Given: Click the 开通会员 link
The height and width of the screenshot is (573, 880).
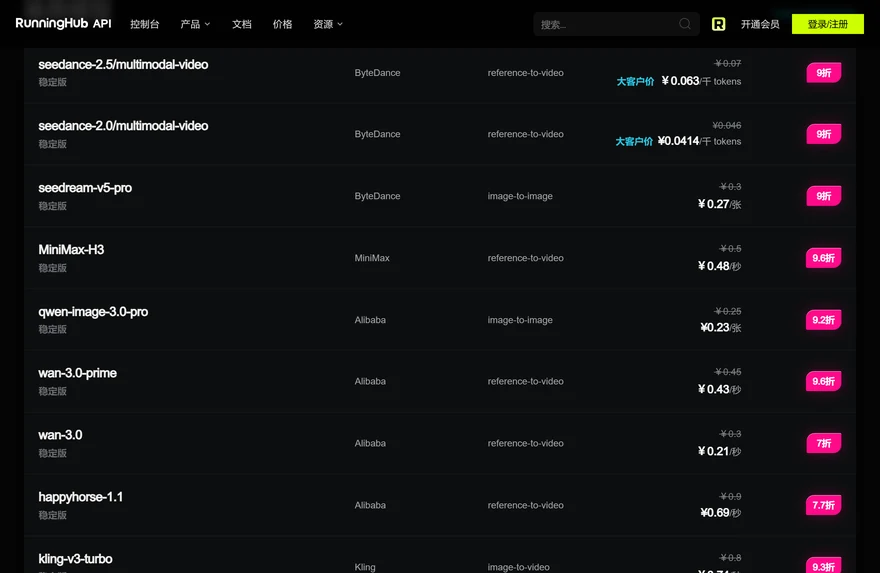Looking at the screenshot, I should tap(760, 24).
